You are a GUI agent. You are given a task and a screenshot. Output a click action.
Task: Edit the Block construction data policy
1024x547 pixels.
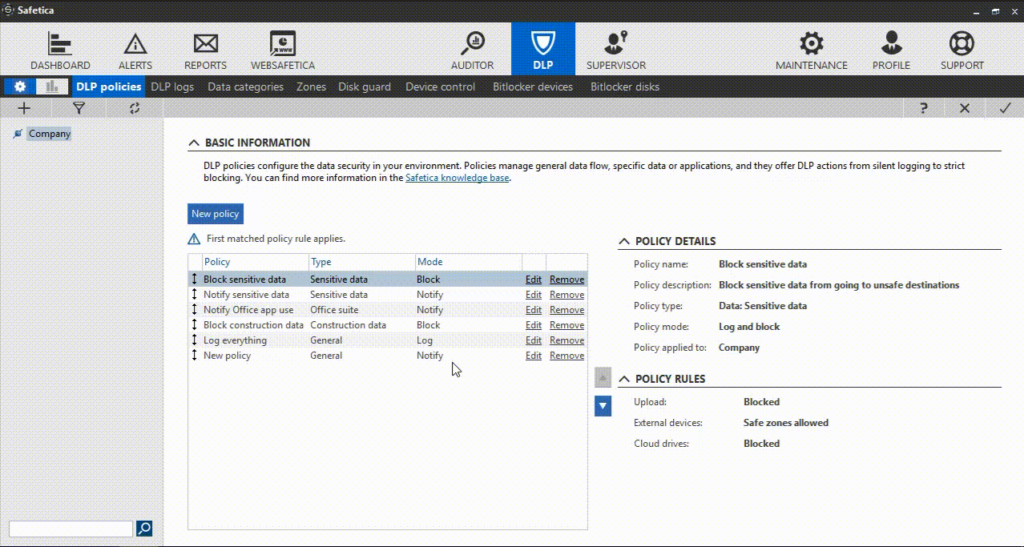coord(534,325)
